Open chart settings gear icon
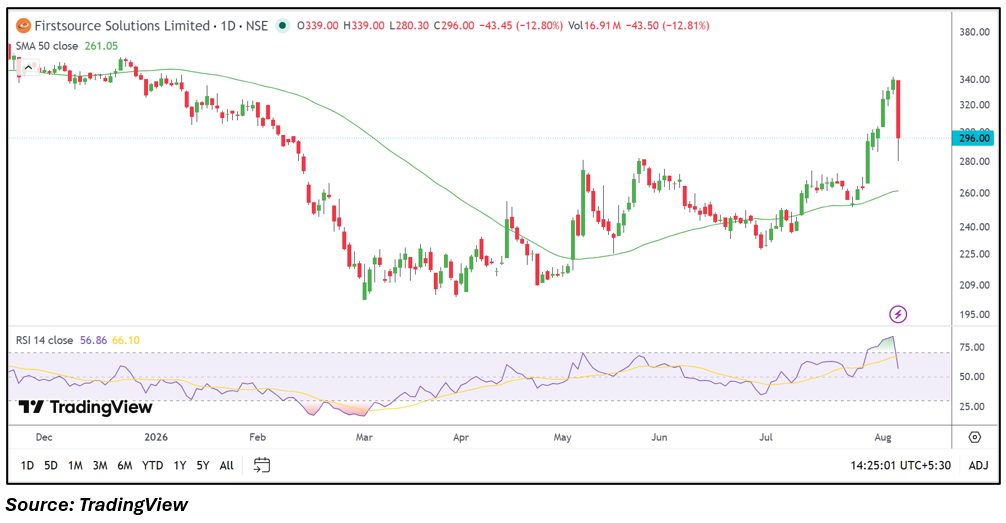 [975, 437]
